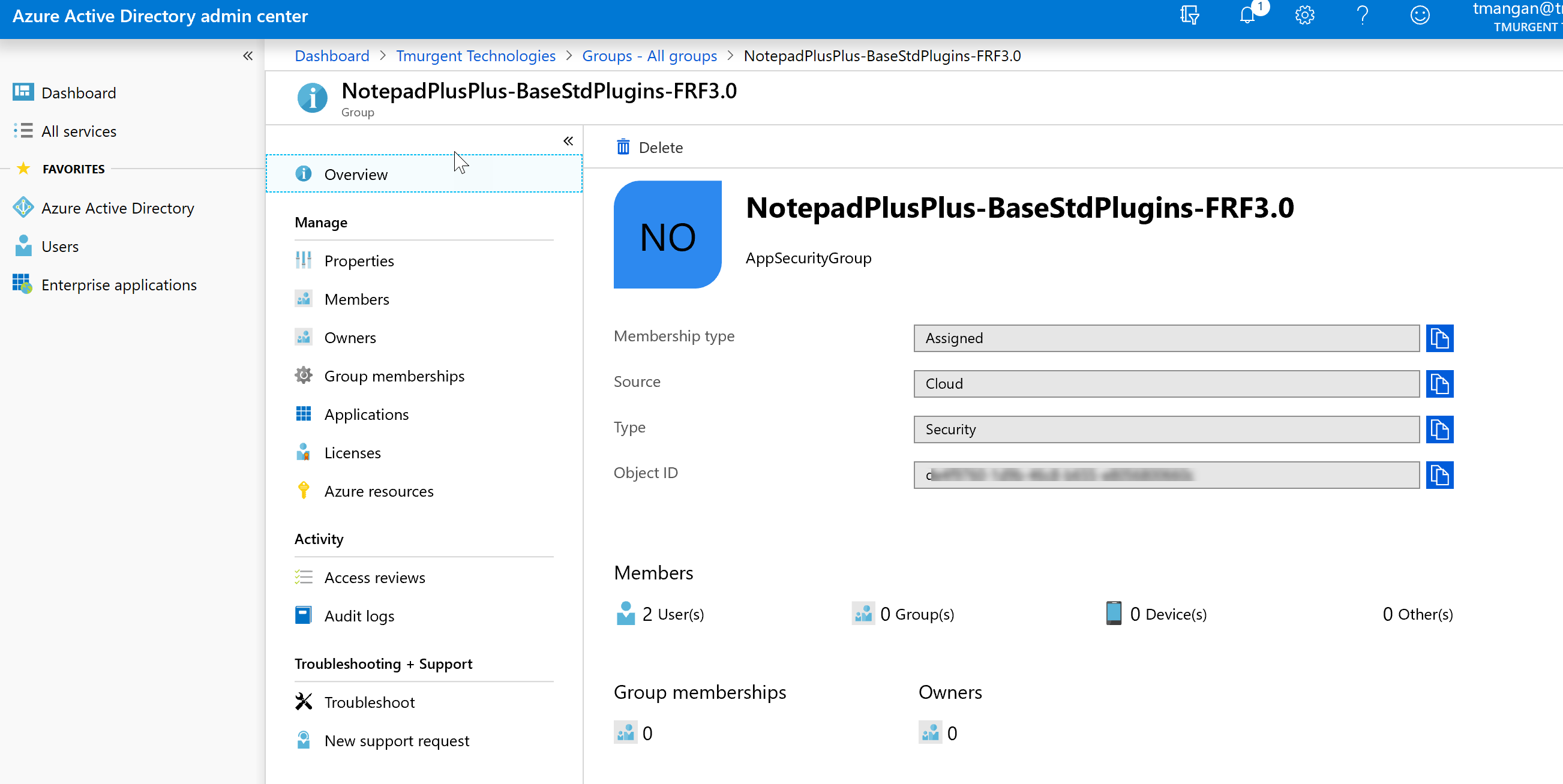This screenshot has height=784, width=1563.
Task: Copy the Source field value
Action: click(1439, 384)
